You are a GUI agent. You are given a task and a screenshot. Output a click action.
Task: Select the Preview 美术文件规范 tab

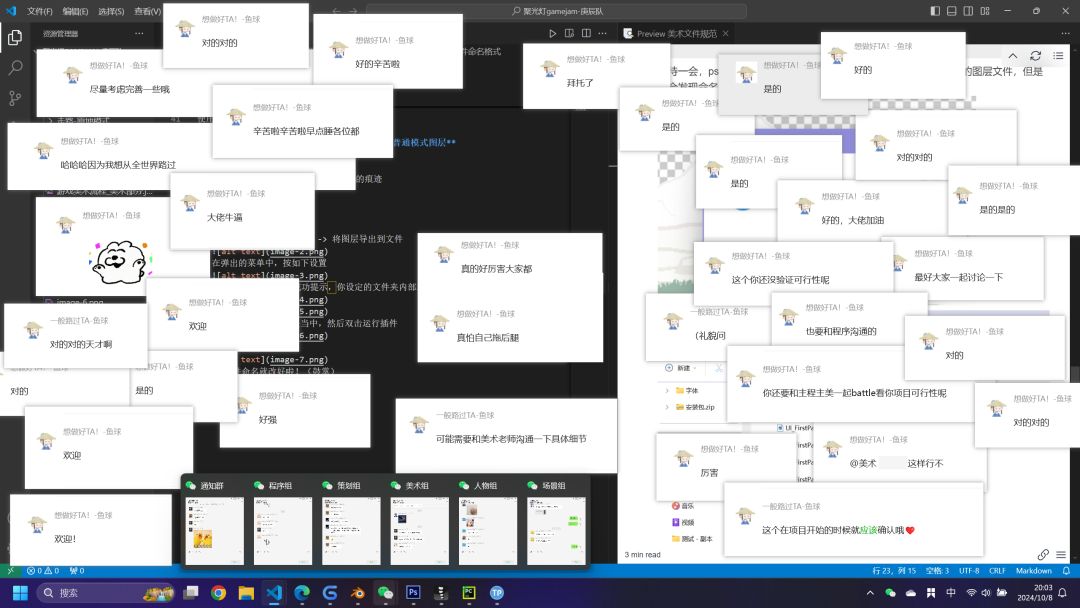point(676,33)
